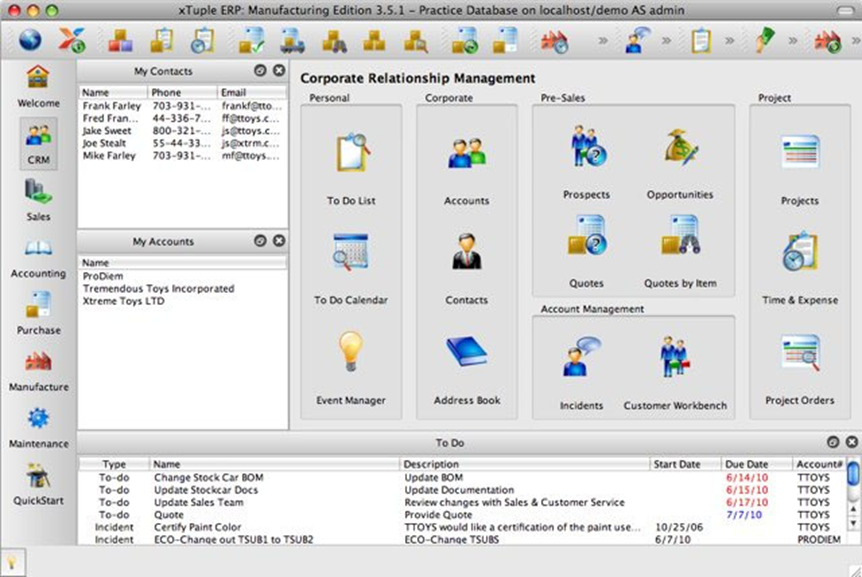Expand overflow chevron after hand money icon
The image size is (862, 577).
793,41
